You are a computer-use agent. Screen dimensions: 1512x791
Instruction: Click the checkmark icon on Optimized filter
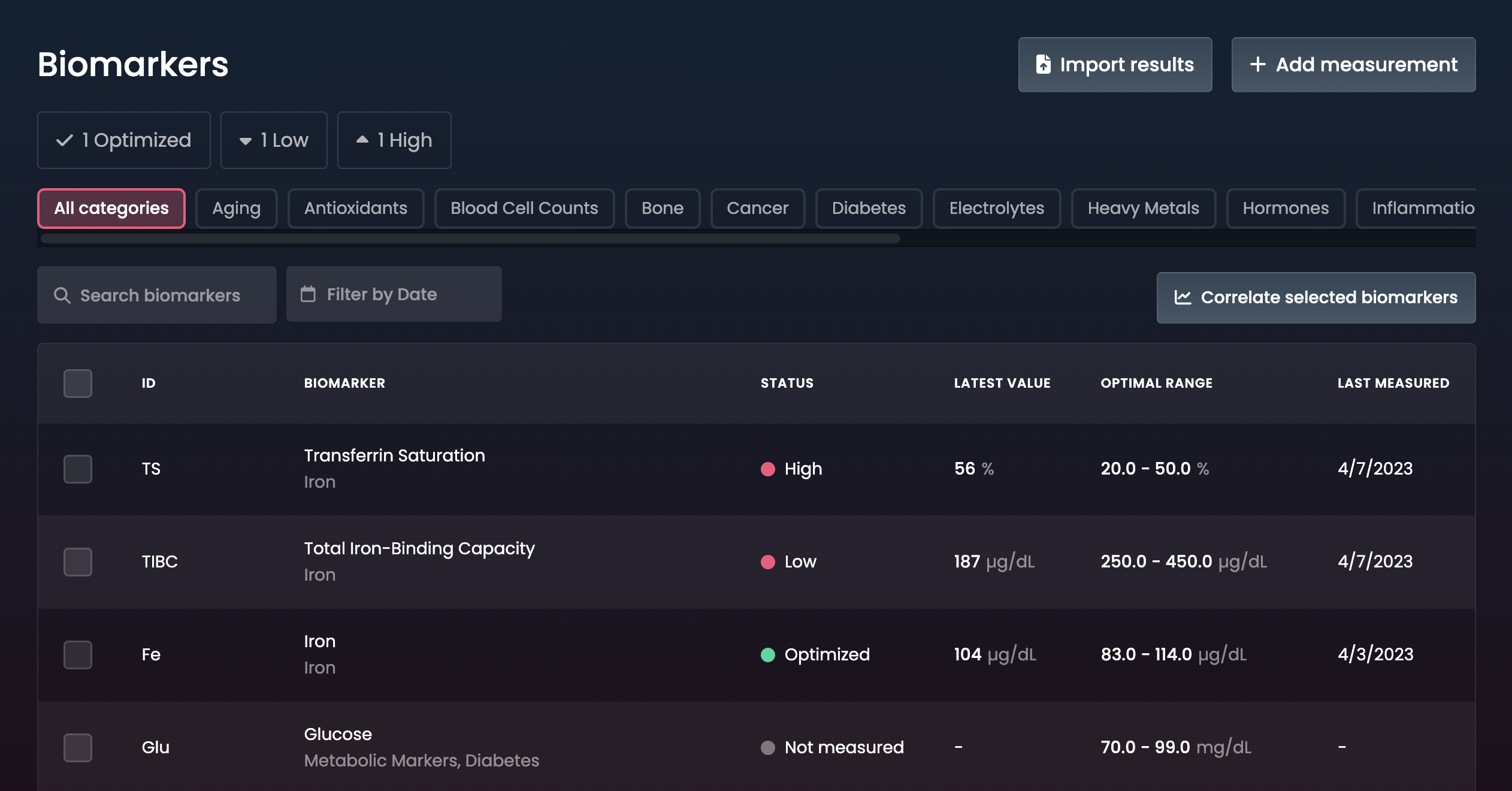pos(65,140)
